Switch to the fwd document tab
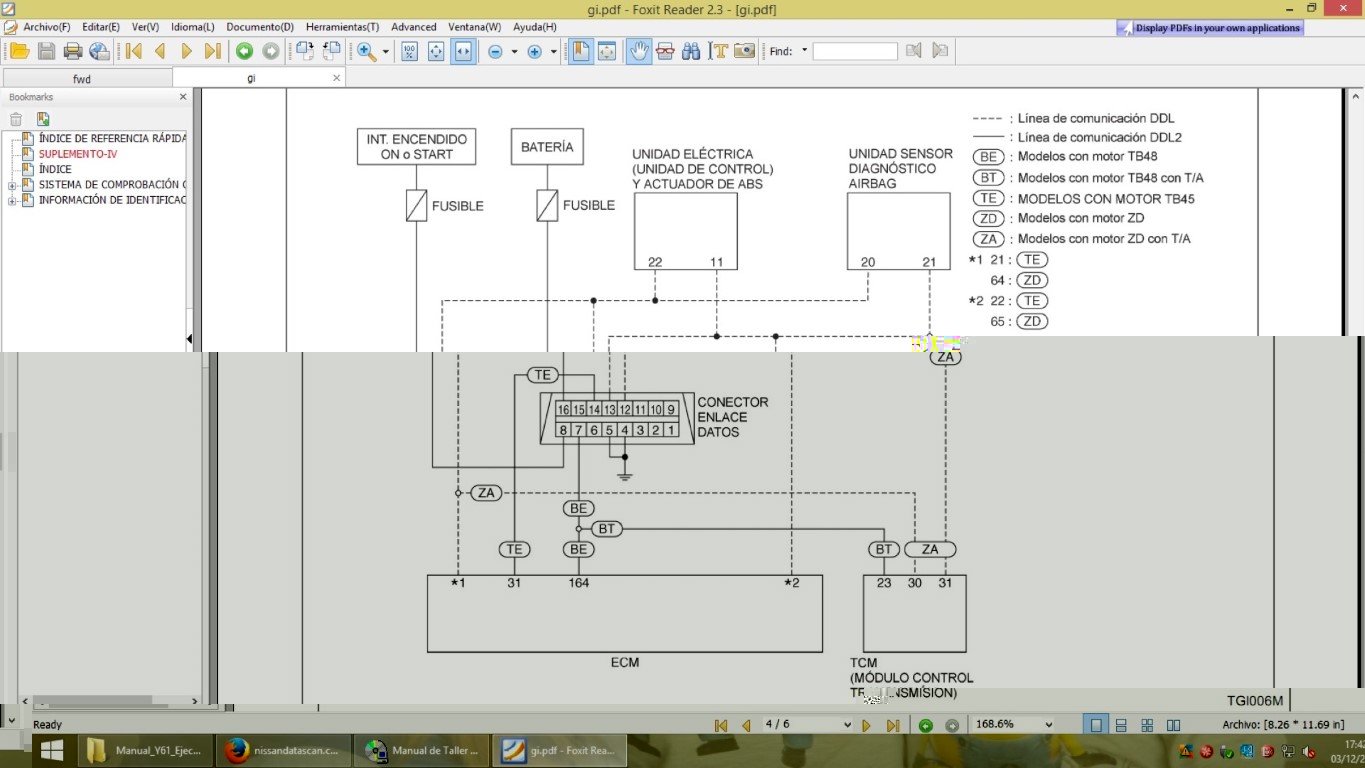The width and height of the screenshot is (1365, 768). tap(82, 78)
